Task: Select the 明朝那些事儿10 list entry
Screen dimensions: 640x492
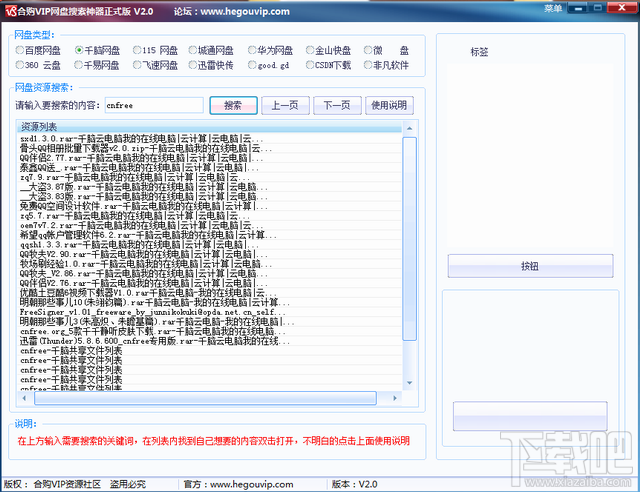Action: (x=209, y=303)
